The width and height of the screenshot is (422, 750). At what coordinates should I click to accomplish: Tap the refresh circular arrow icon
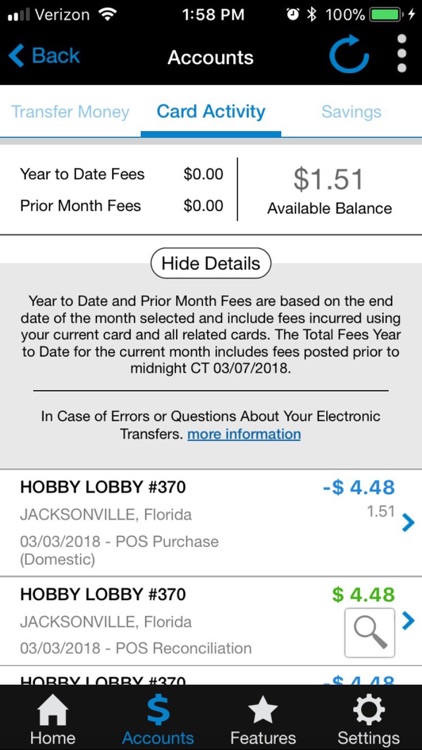point(349,54)
